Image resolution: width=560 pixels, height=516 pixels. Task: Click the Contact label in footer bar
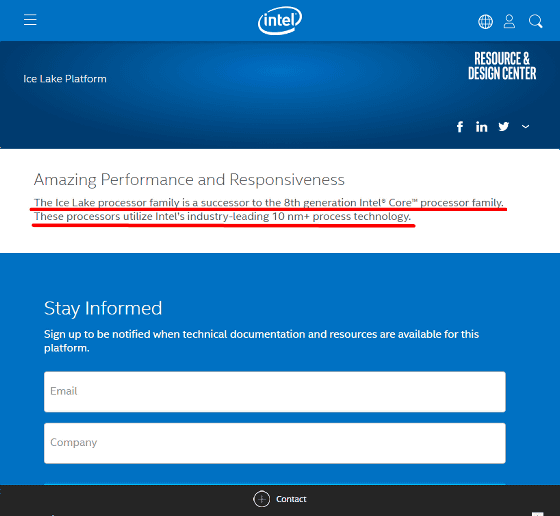291,499
